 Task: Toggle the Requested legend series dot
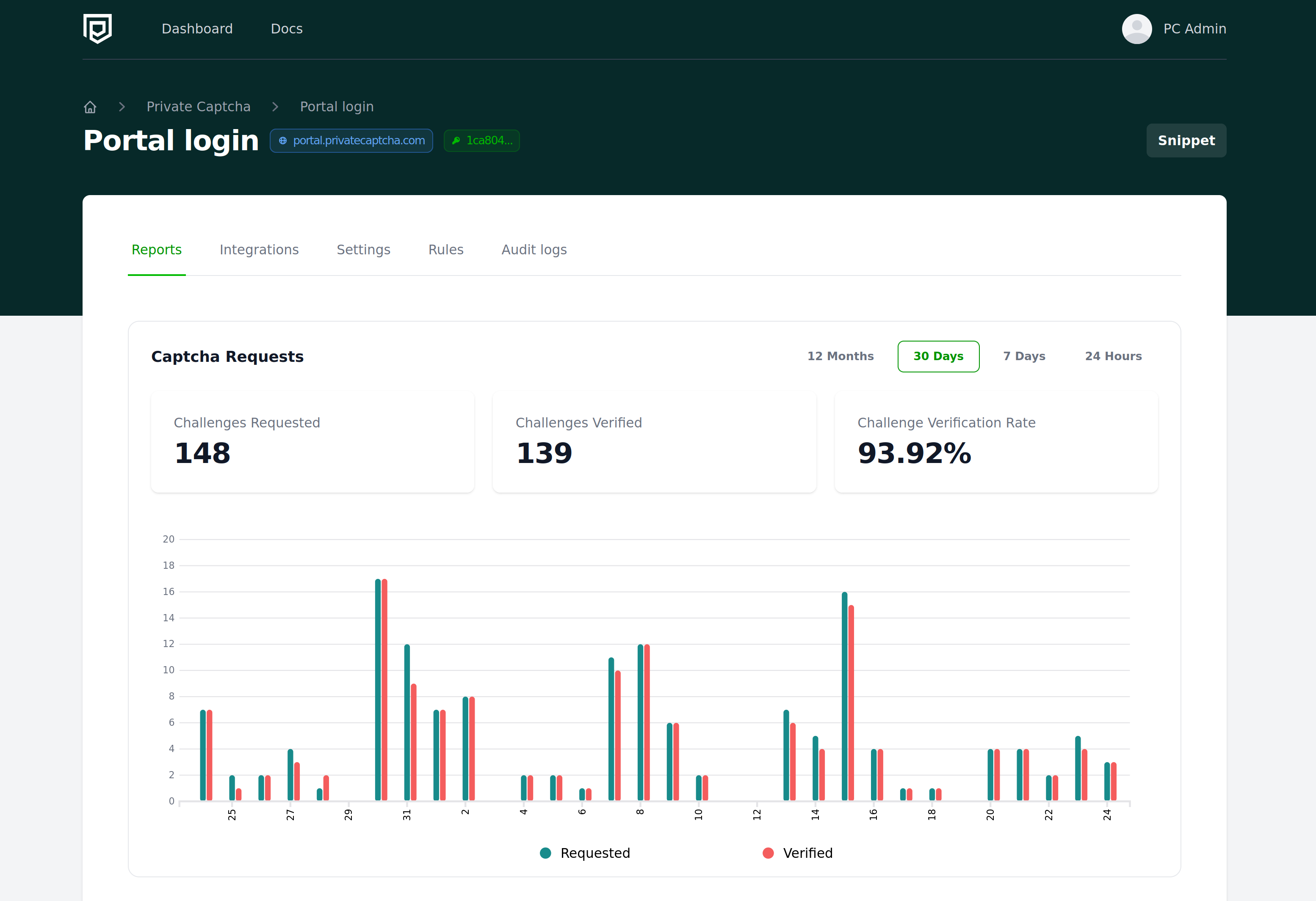point(545,853)
